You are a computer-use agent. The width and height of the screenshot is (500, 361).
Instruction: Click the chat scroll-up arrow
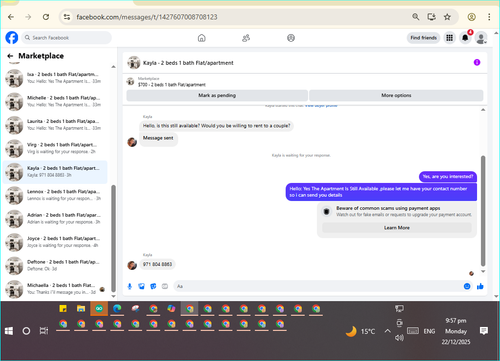483,110
